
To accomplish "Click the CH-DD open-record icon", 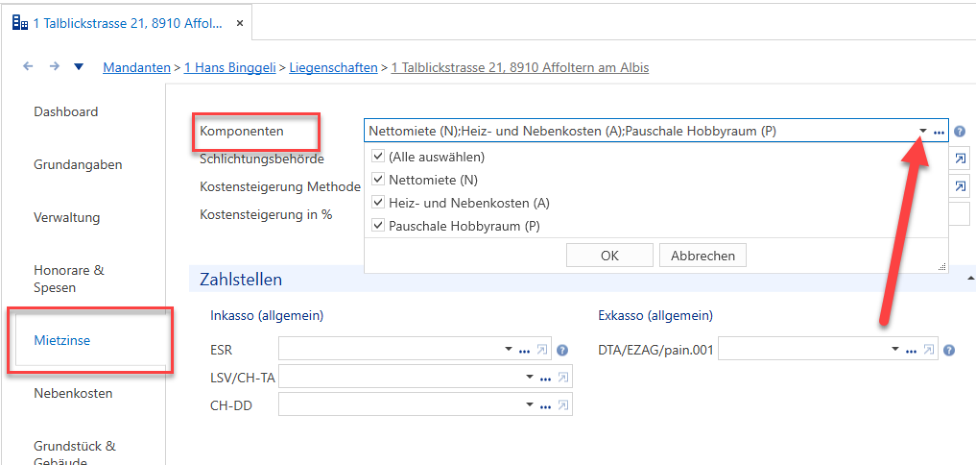I will [563, 405].
